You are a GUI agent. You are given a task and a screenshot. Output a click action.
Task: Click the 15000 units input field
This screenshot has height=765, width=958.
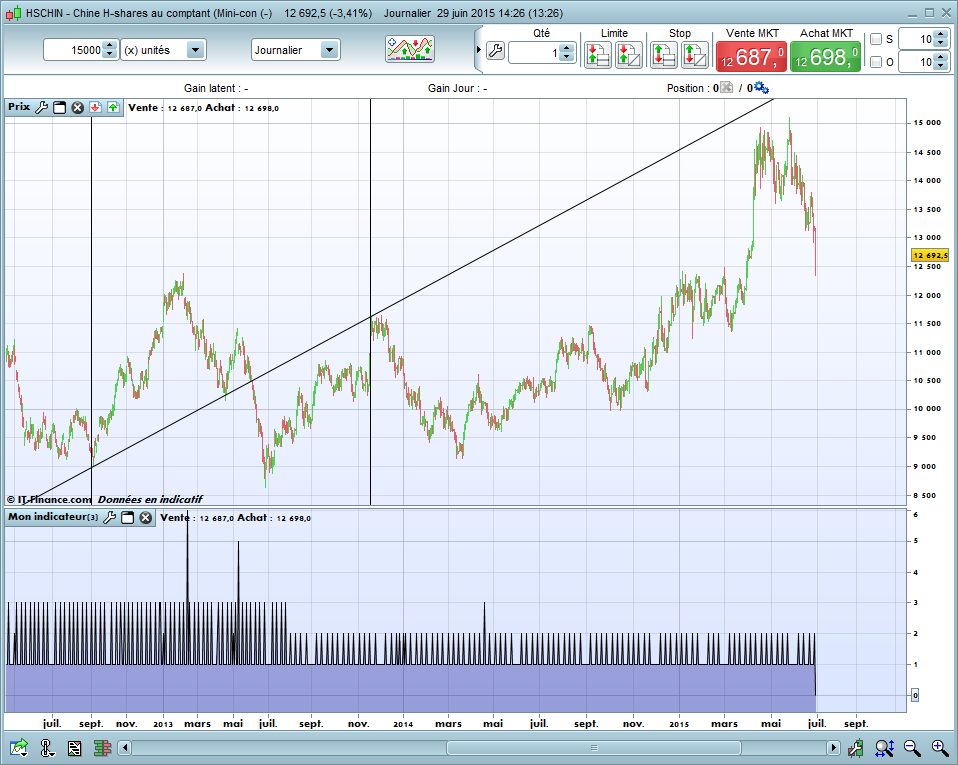[74, 50]
